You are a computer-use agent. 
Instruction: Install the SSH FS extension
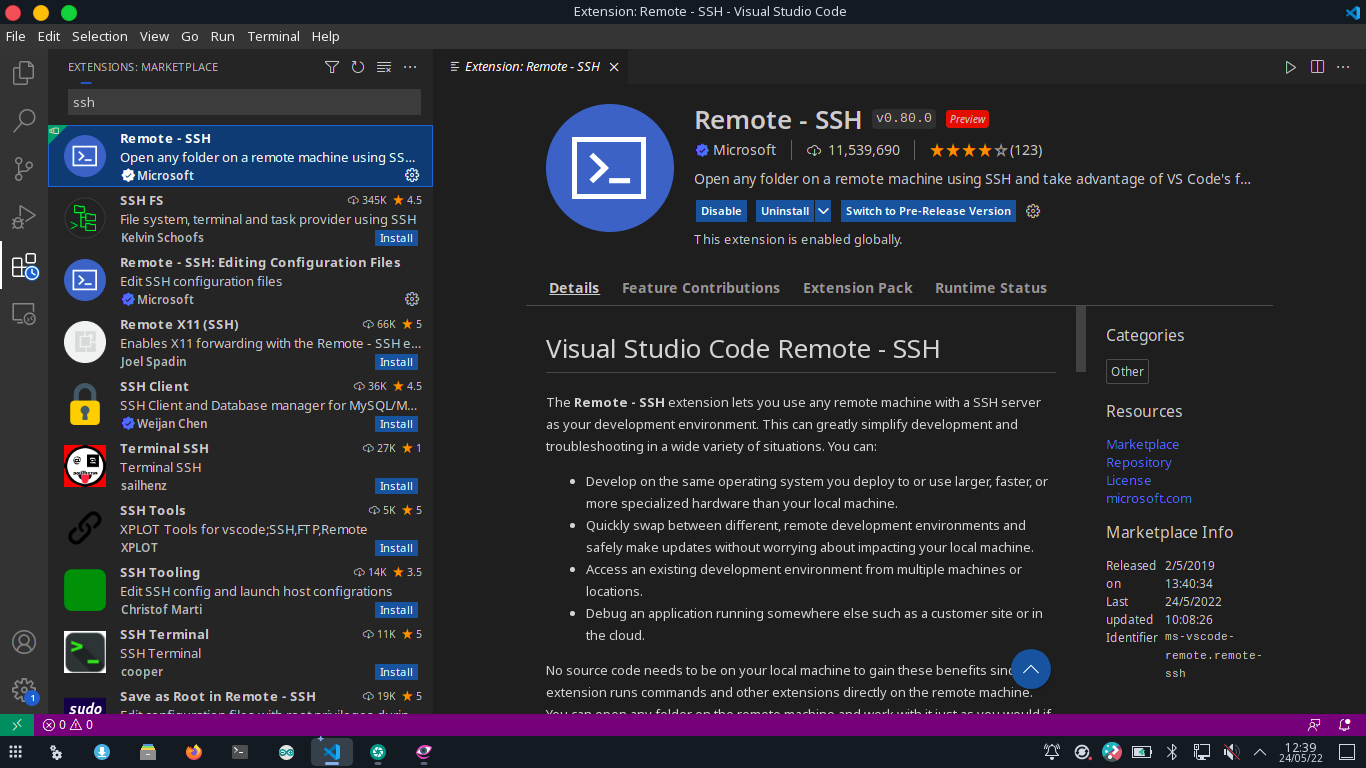(x=397, y=238)
